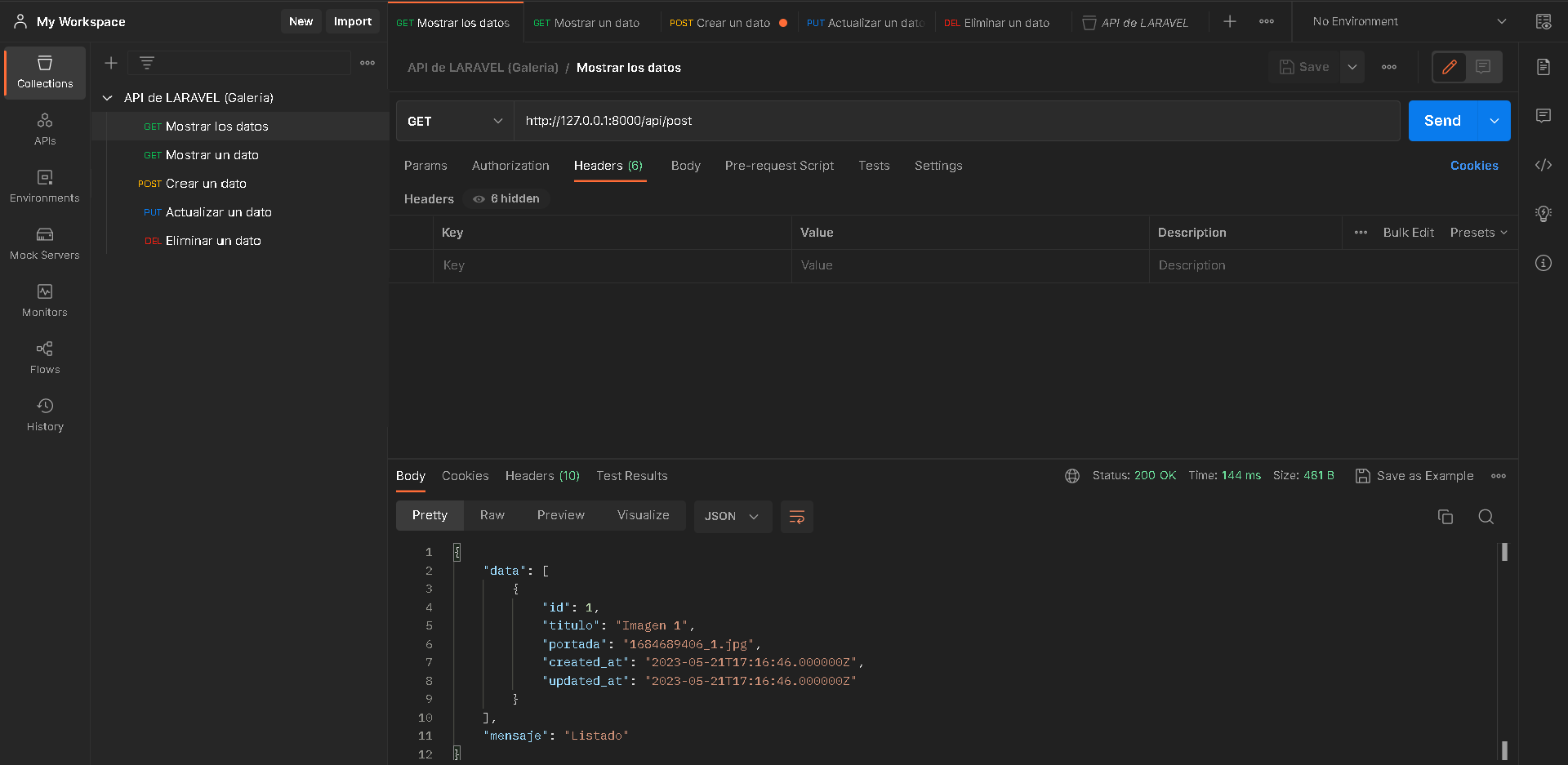Open the Flows sidebar panel
The width and height of the screenshot is (1568, 765).
pyautogui.click(x=45, y=358)
